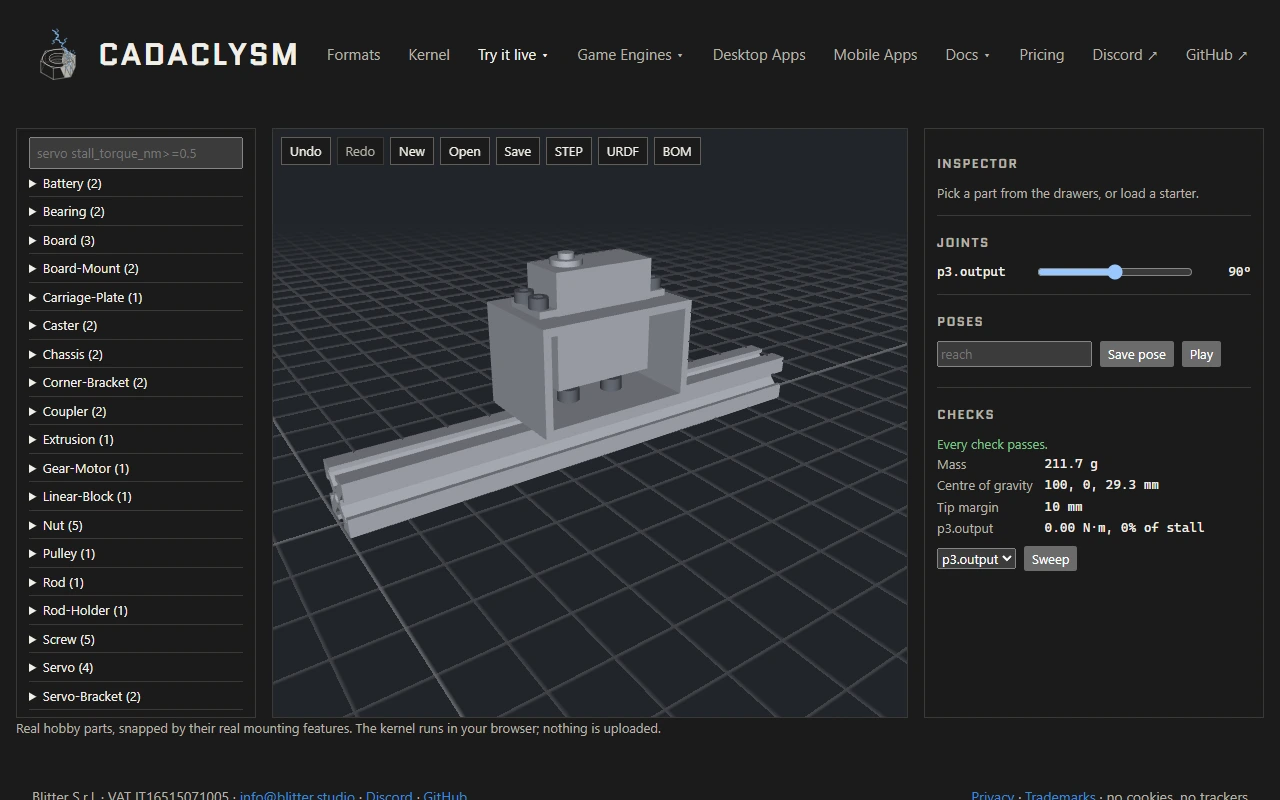Expand the Board-Mount (2) drawer
Screen dimensions: 1280x800
tap(136, 269)
